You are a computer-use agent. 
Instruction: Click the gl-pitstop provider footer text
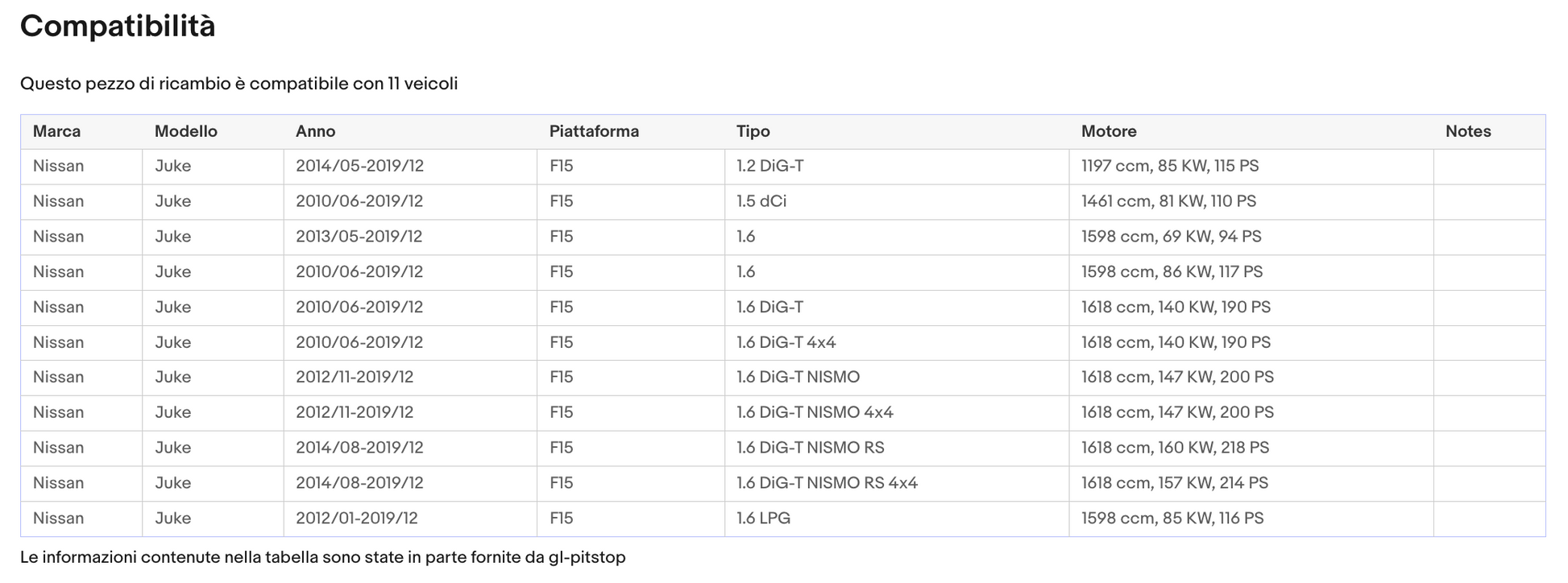(322, 557)
